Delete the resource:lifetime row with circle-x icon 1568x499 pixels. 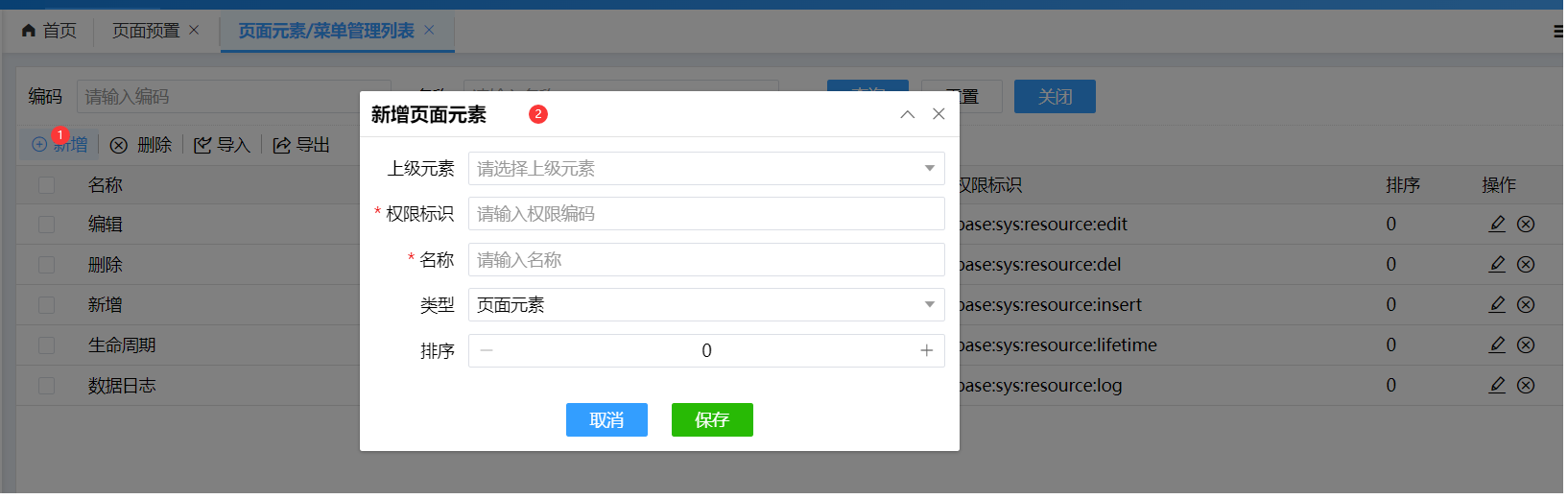(1526, 345)
